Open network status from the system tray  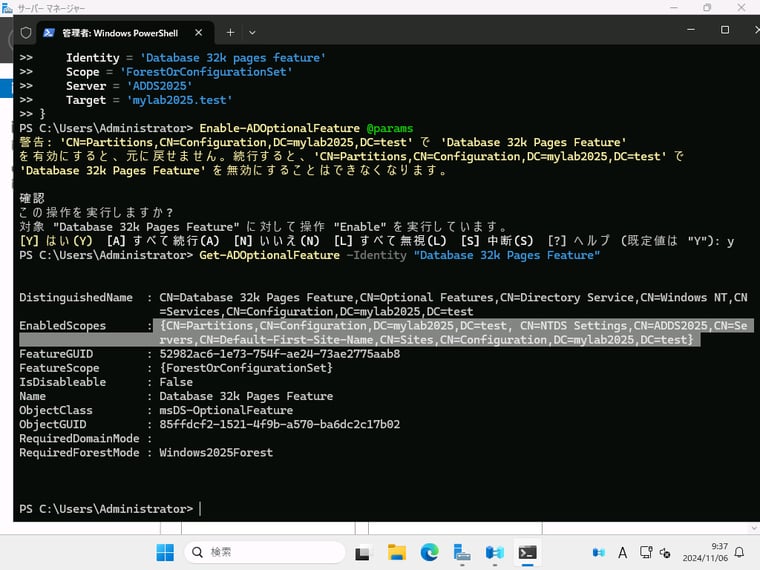[646, 552]
